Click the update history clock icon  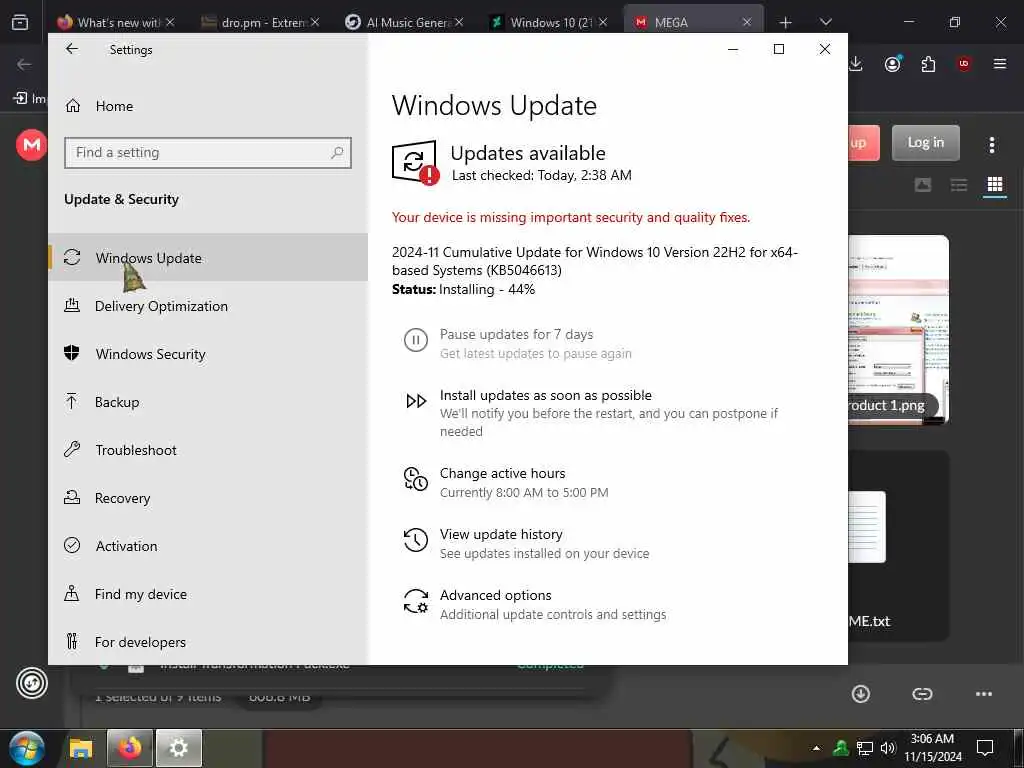(x=415, y=540)
